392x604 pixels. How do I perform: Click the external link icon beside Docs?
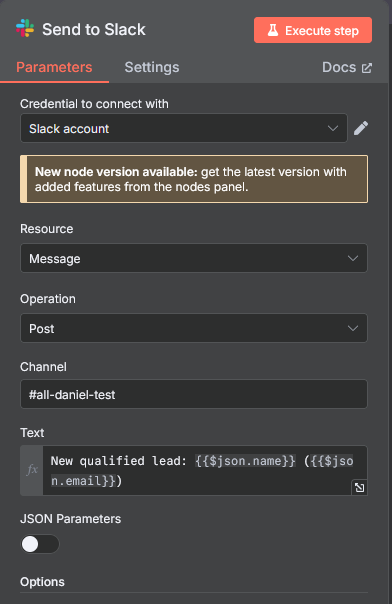[x=367, y=68]
